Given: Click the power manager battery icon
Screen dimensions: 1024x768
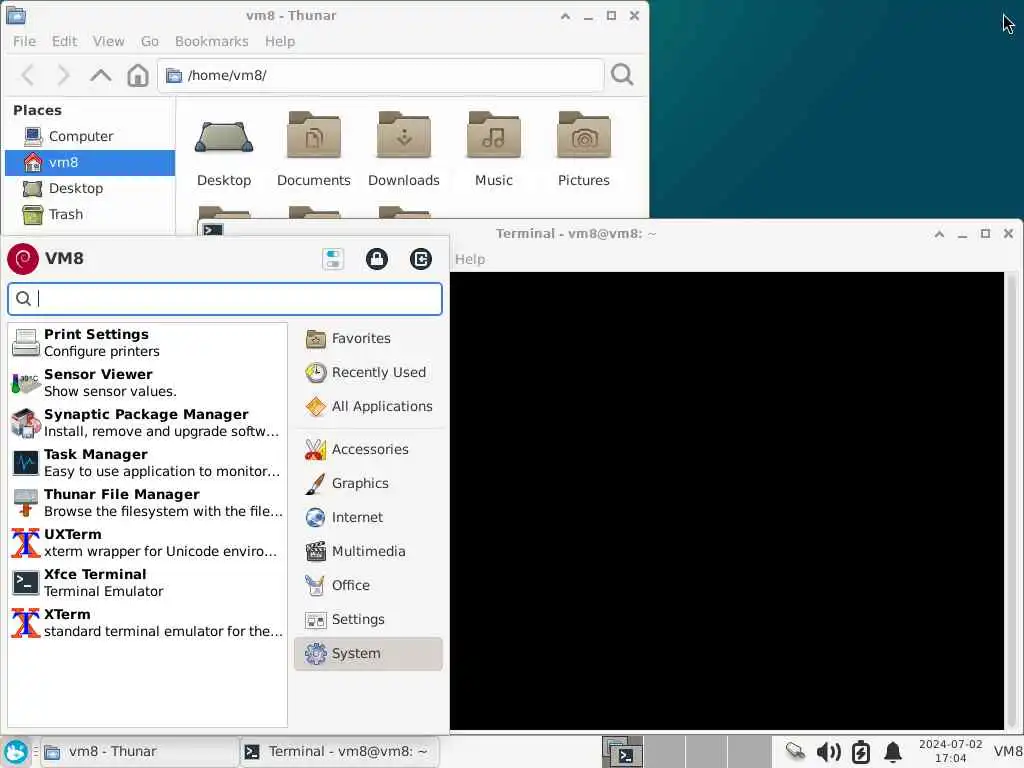Looking at the screenshot, I should [861, 752].
